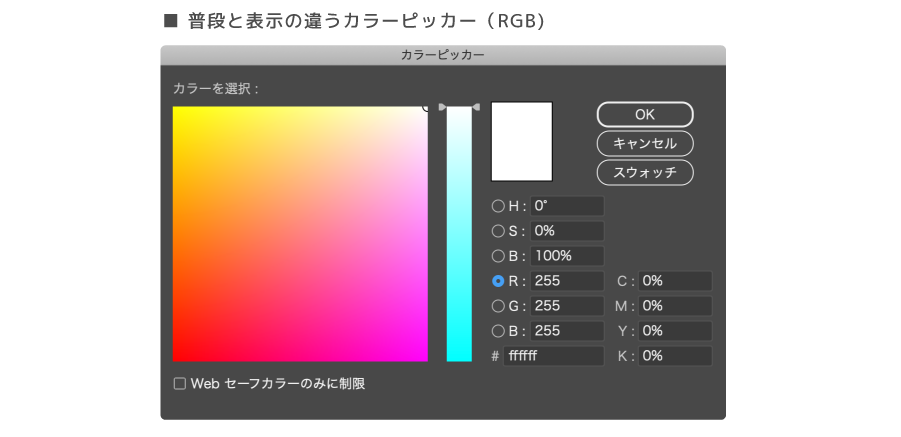Click the M magenta percentage field
The height and width of the screenshot is (437, 901).
coord(675,306)
